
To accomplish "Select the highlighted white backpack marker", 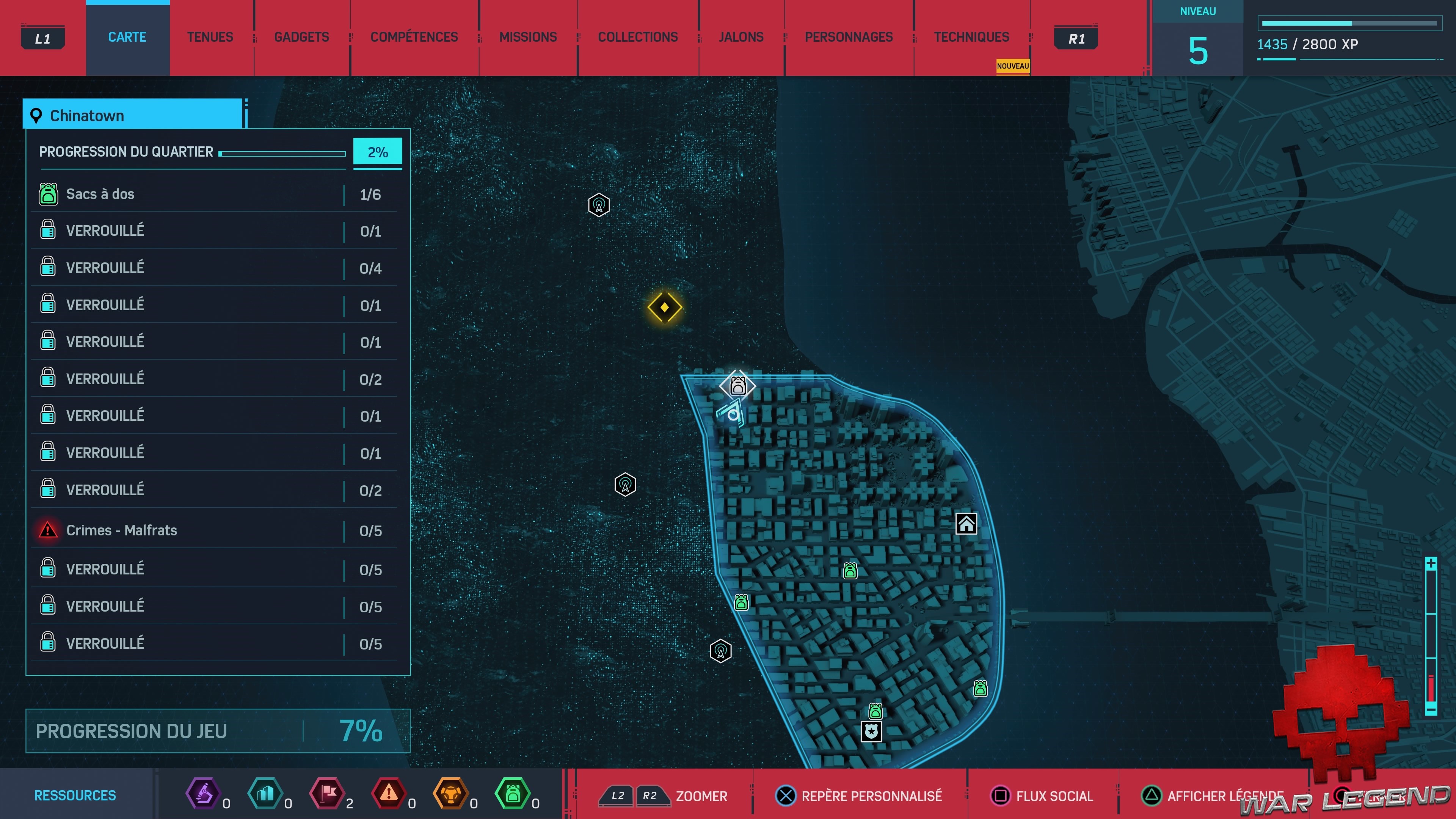I will [x=737, y=386].
